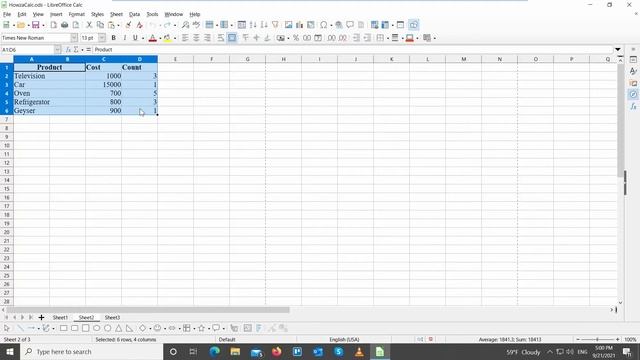Screen dimensions: 640x360
Task: Center text horizontally in toolbar
Action: click(196, 38)
